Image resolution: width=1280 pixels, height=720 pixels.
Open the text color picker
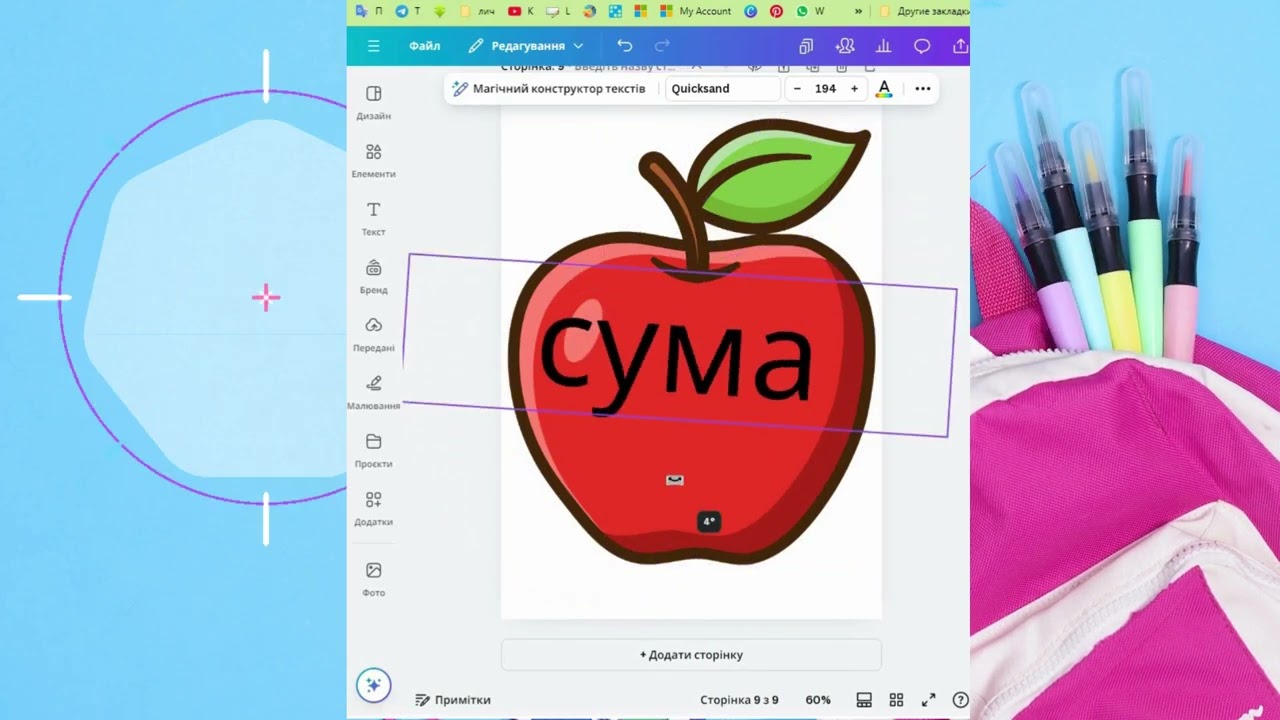884,89
